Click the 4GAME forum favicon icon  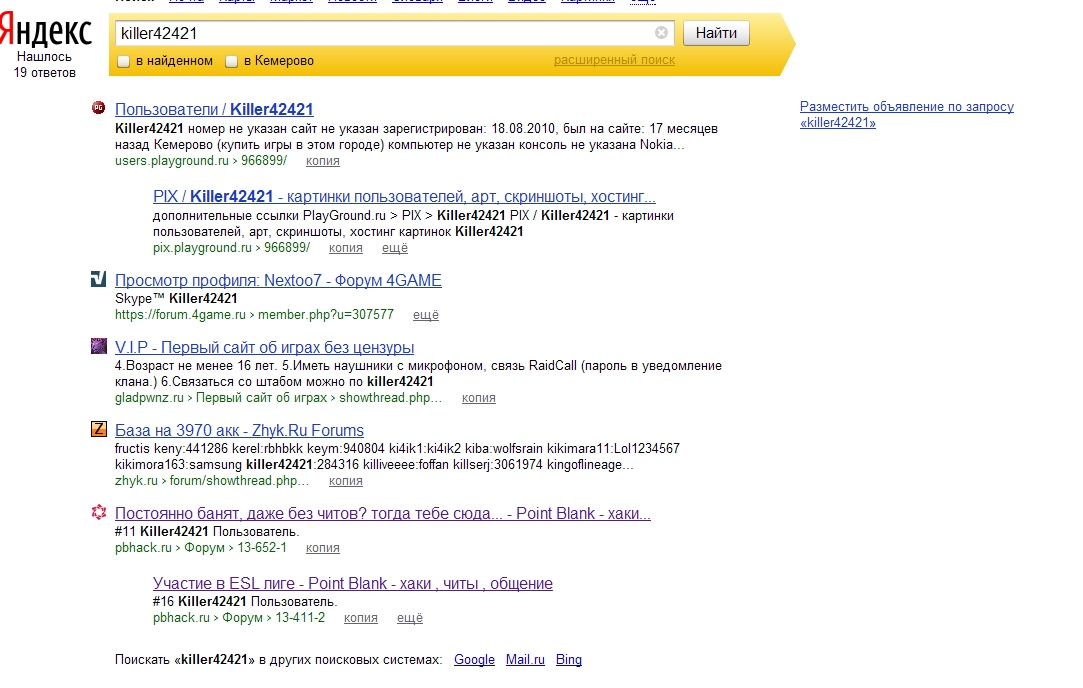[x=98, y=280]
